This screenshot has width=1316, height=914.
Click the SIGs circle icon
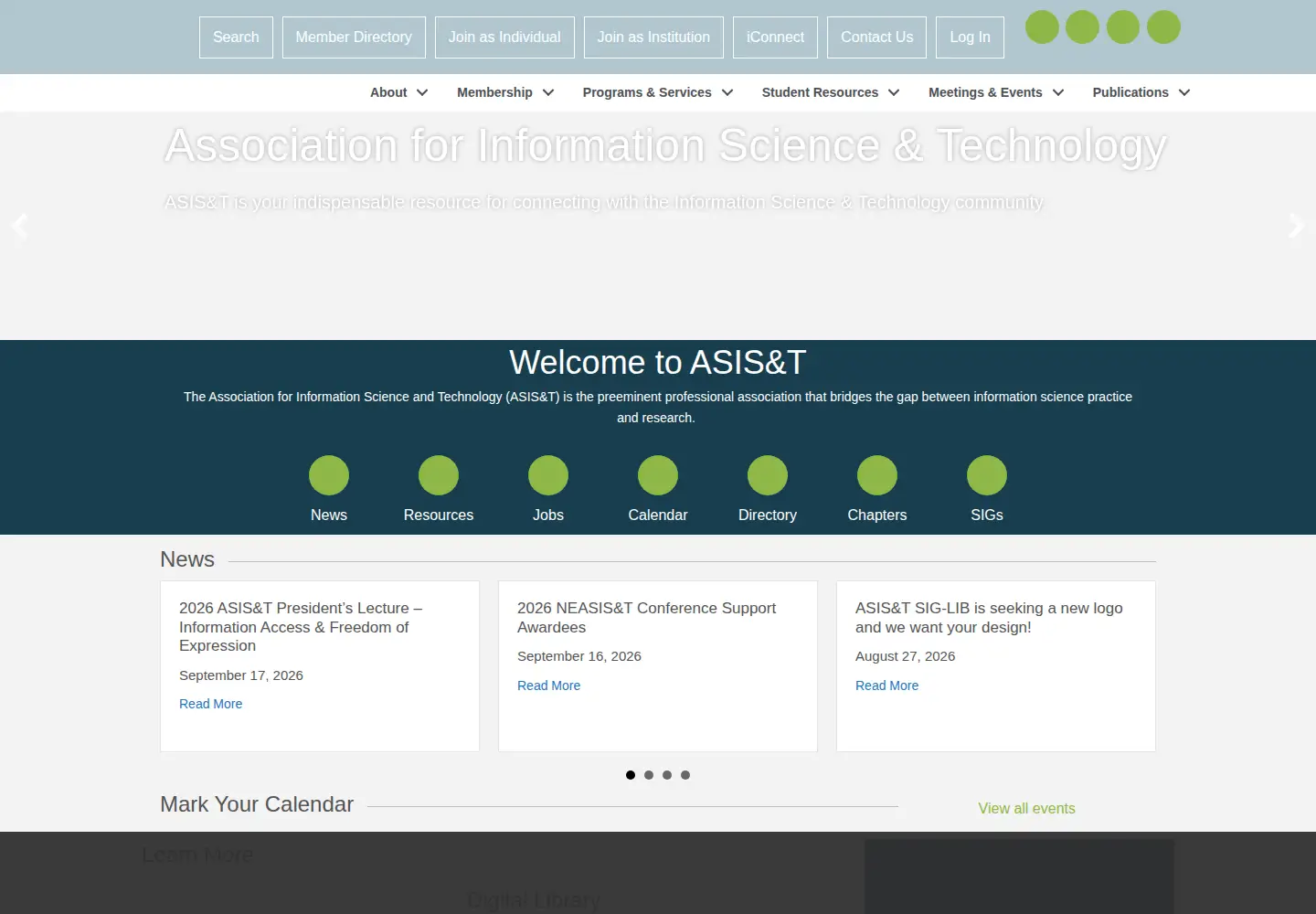click(987, 475)
